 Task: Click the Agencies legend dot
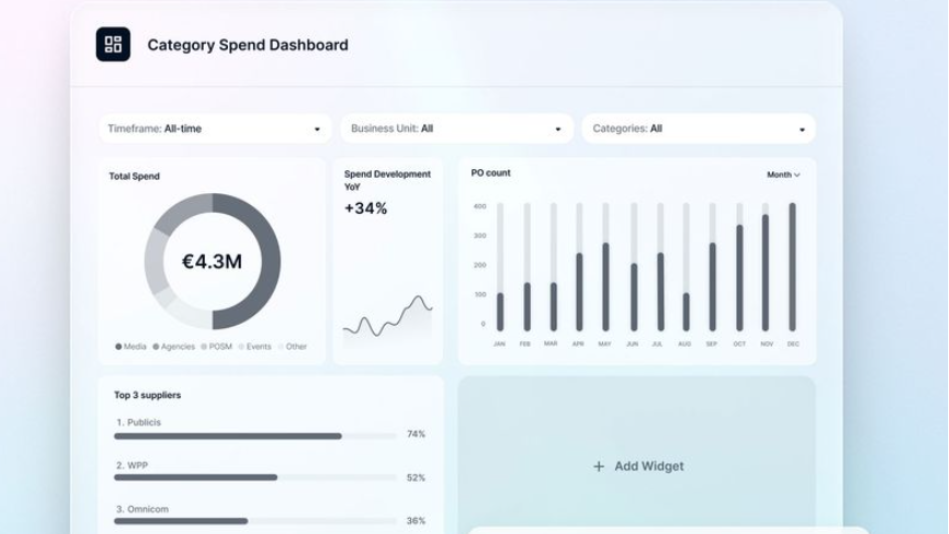(155, 347)
